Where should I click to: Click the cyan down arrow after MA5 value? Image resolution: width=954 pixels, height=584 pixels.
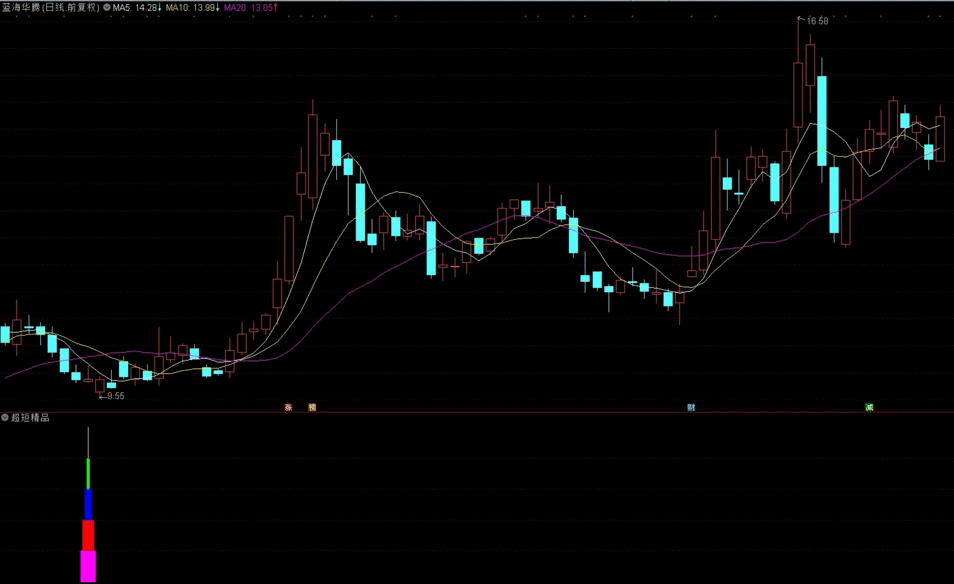[159, 8]
